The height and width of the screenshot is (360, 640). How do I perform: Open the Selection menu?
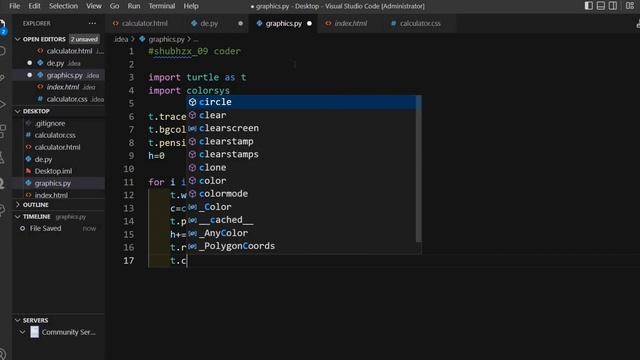coord(63,6)
